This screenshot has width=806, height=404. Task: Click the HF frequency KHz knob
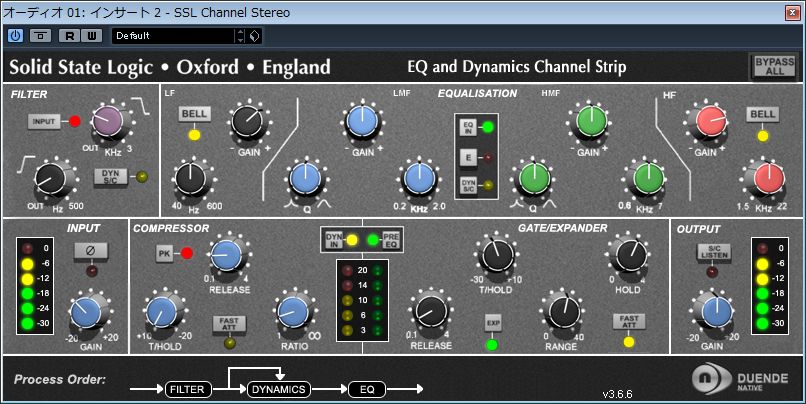769,179
